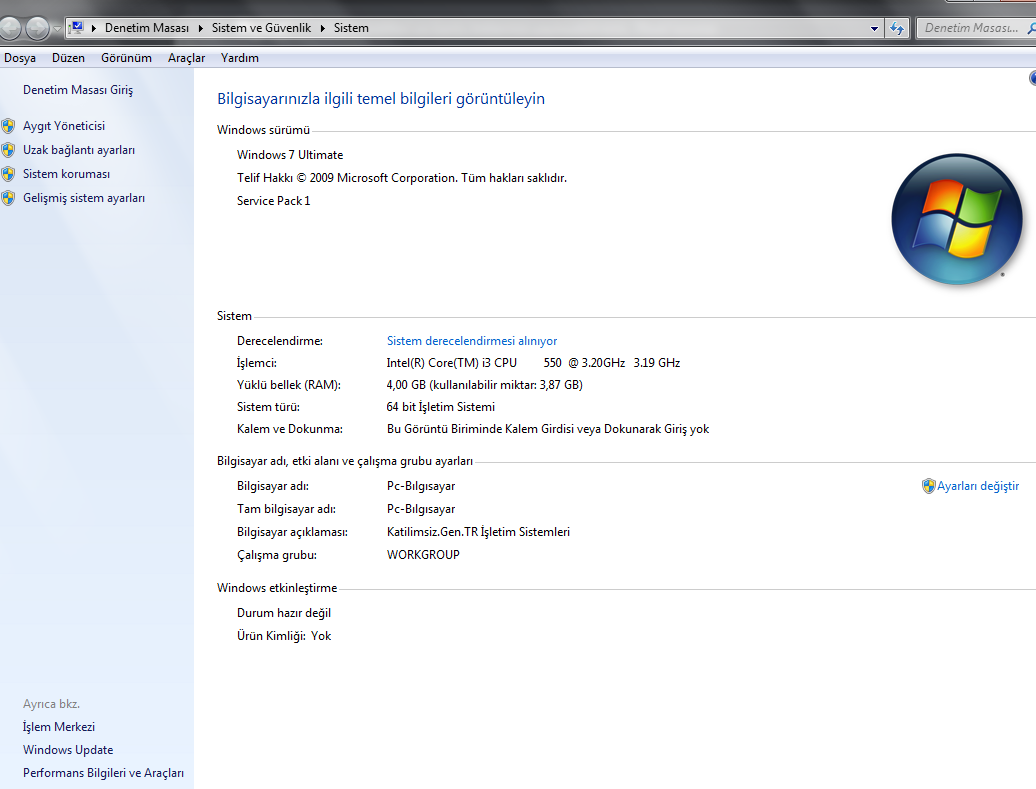
Task: Click shield icon beside Ayarları değiştir
Action: tap(928, 486)
